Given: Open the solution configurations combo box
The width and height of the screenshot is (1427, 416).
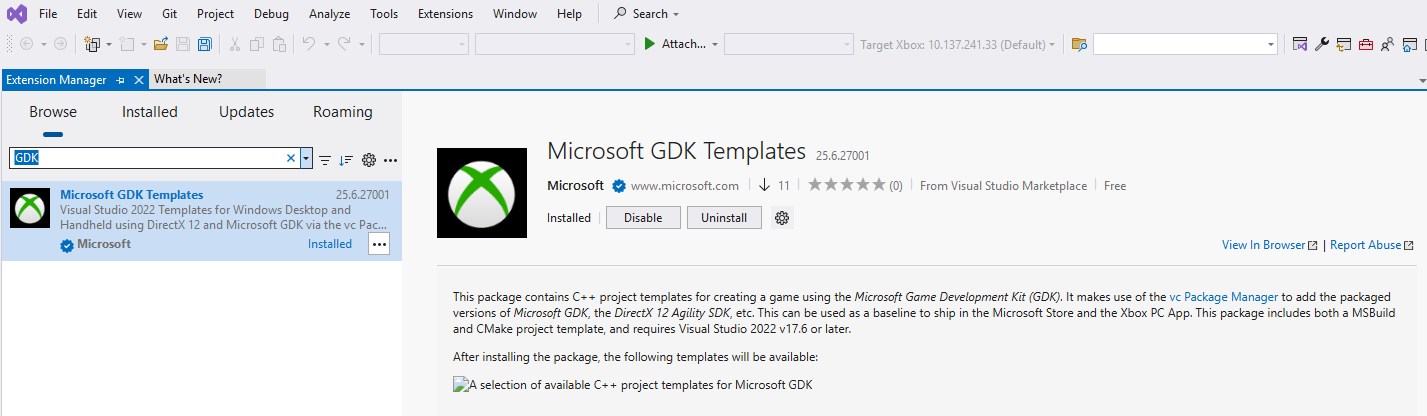Looking at the screenshot, I should pos(424,44).
